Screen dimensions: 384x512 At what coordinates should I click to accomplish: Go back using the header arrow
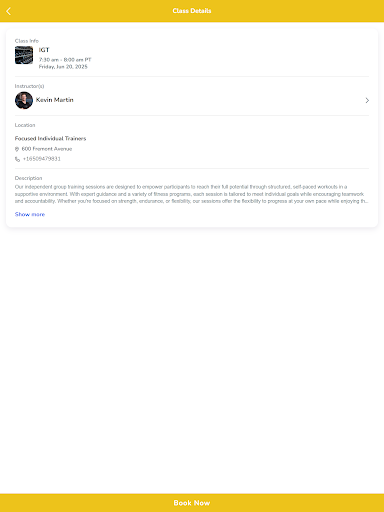pyautogui.click(x=9, y=11)
